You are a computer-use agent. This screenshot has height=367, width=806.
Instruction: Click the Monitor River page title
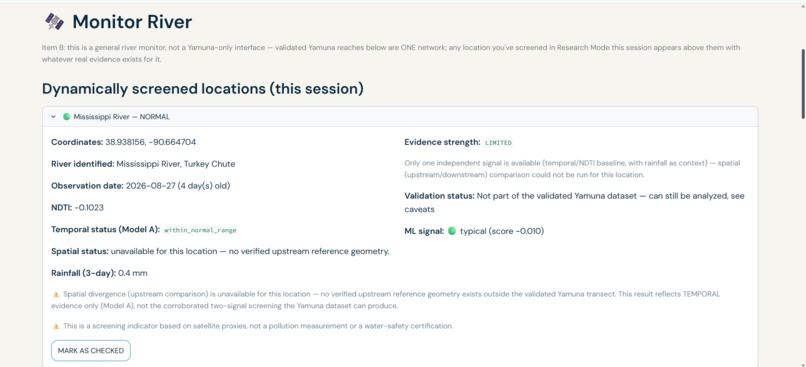132,22
